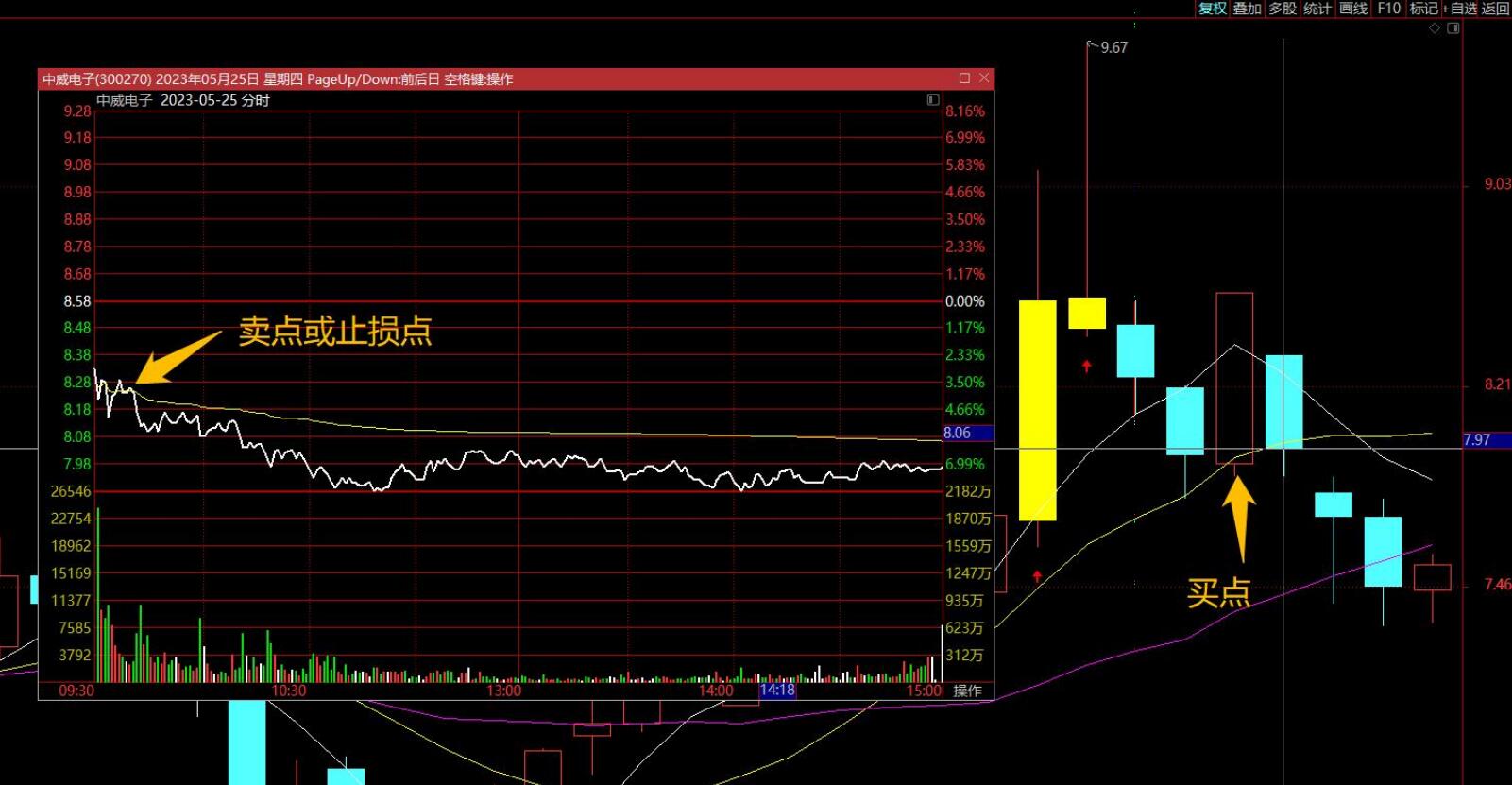Toggle the 复权 price adjustment option
The height and width of the screenshot is (785, 1512).
(x=1212, y=9)
